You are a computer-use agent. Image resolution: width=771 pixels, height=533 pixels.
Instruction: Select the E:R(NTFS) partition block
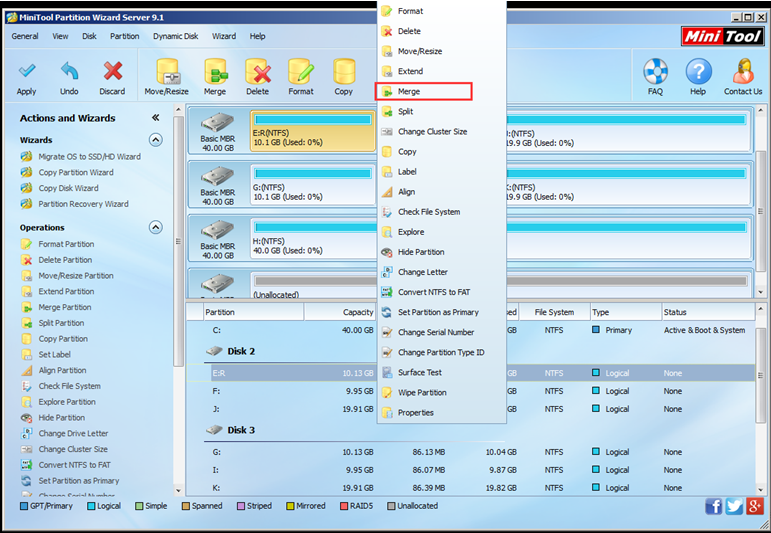(313, 131)
